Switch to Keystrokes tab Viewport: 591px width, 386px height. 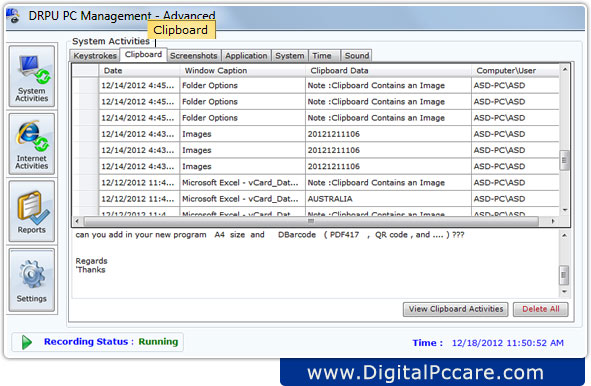[95, 56]
